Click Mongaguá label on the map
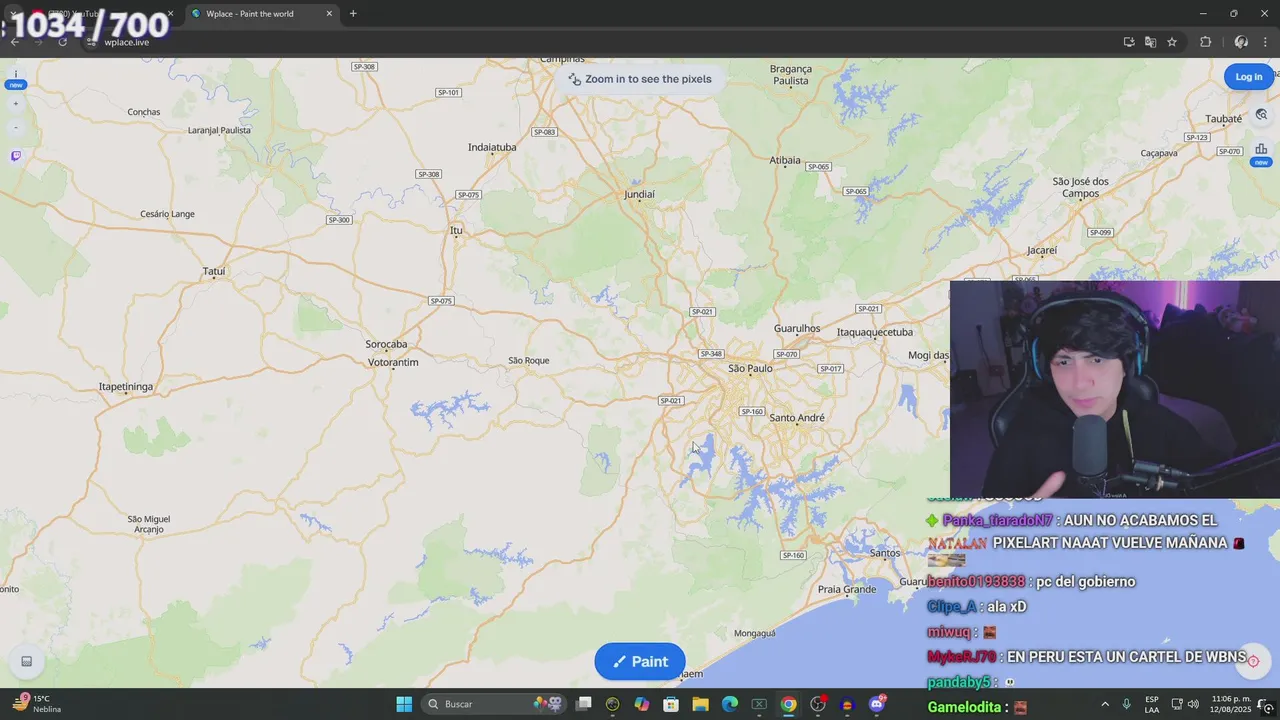This screenshot has width=1280, height=720. [x=755, y=633]
